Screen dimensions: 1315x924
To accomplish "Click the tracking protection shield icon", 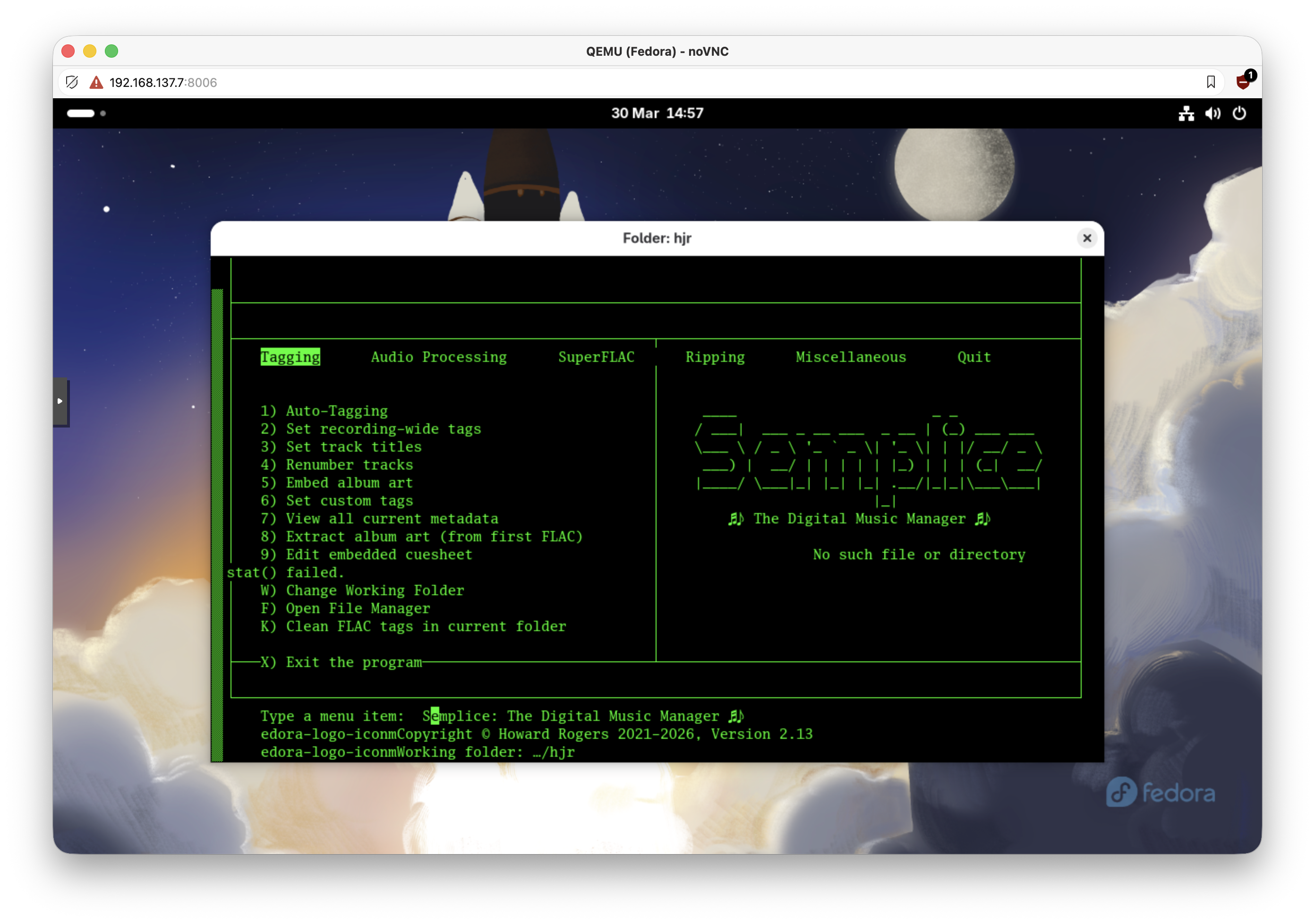I will click(72, 83).
